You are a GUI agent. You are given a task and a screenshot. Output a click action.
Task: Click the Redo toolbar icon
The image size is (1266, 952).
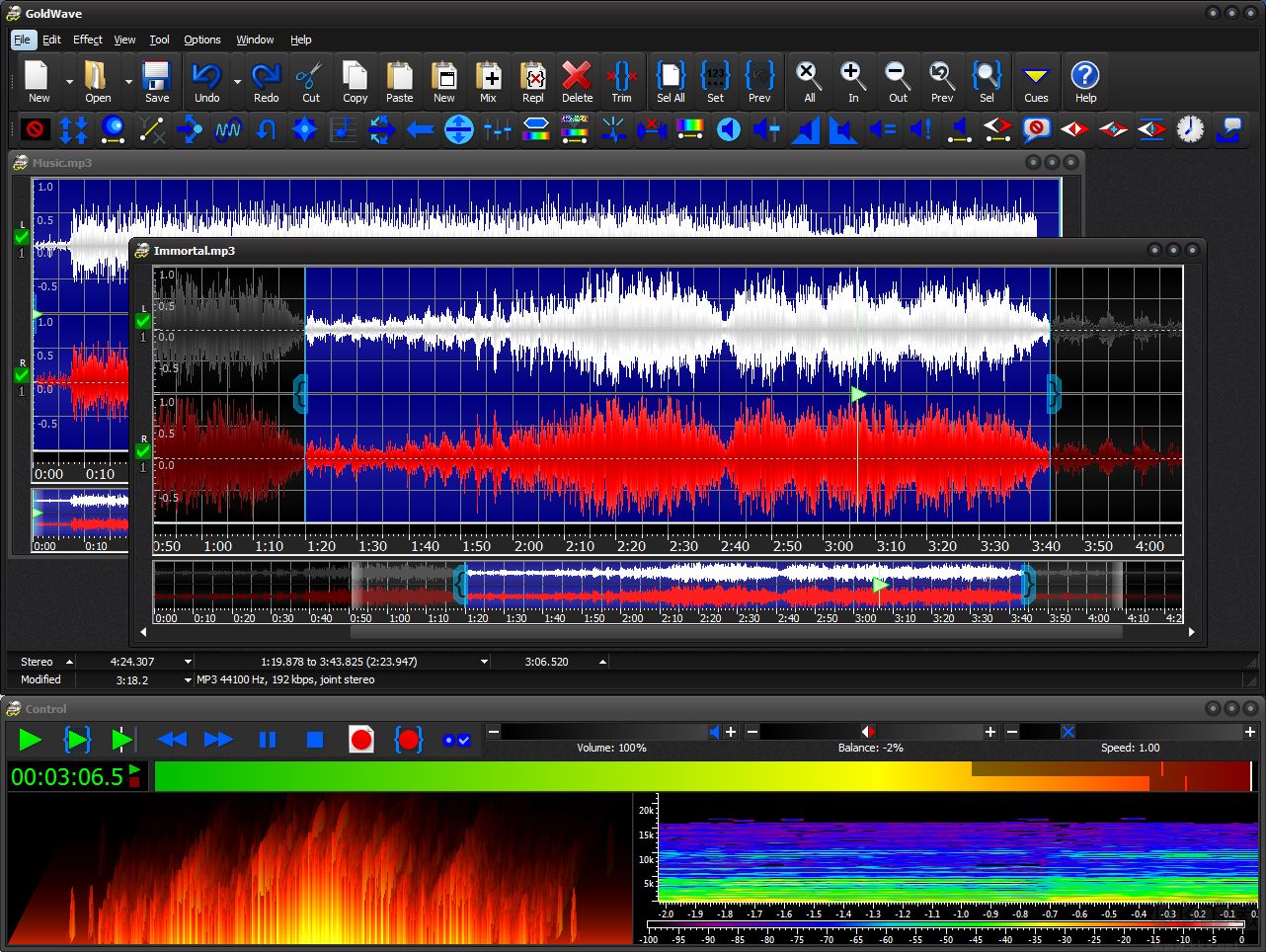[x=265, y=82]
